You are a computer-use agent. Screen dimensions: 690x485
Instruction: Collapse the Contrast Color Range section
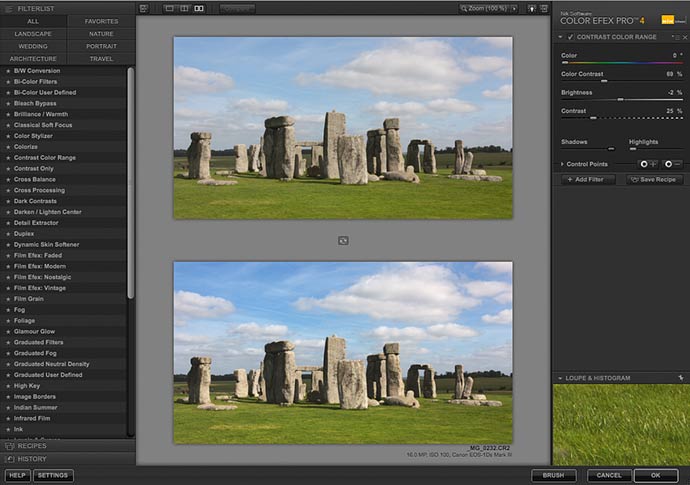coord(560,37)
